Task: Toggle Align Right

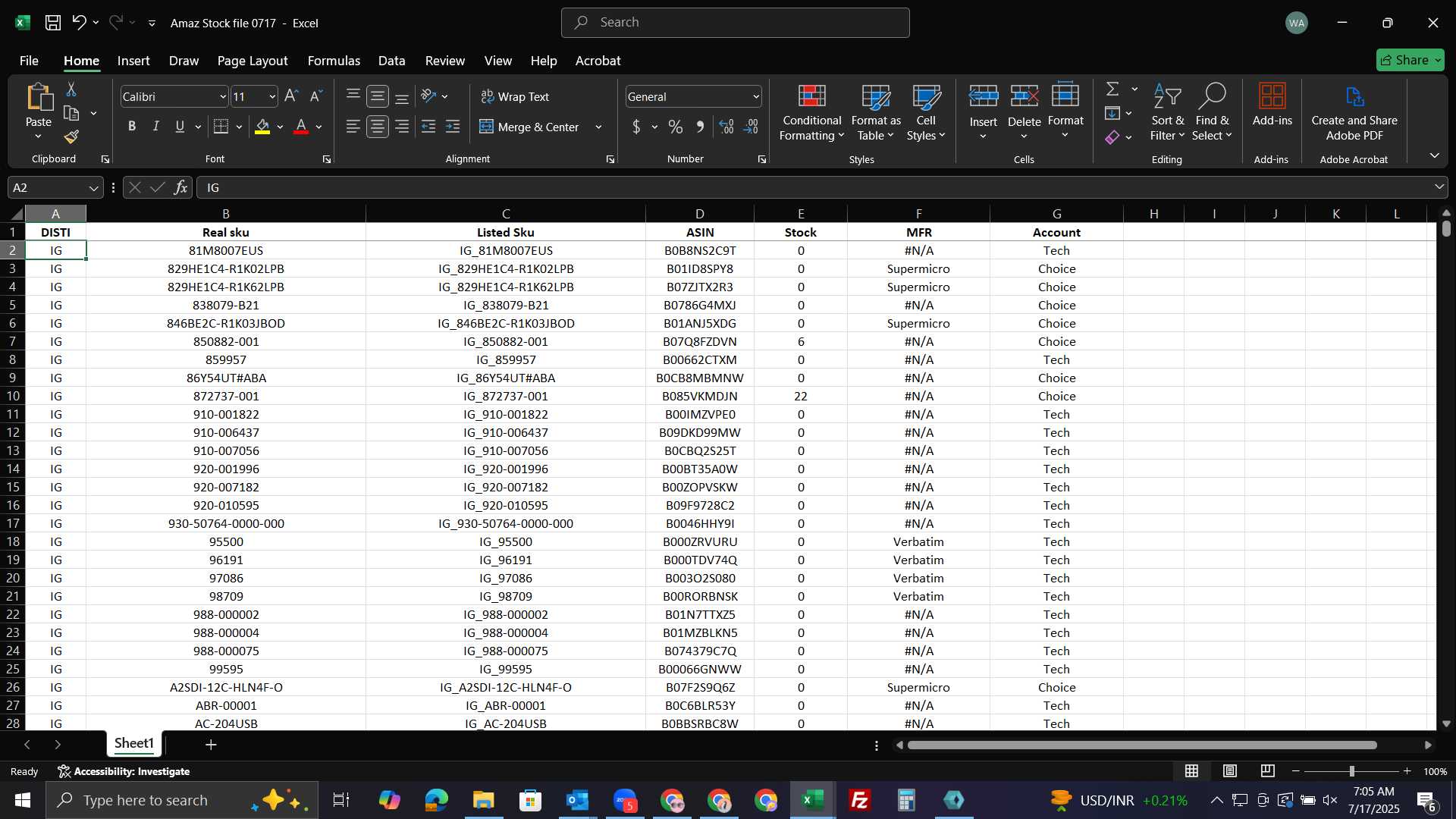Action: tap(402, 127)
